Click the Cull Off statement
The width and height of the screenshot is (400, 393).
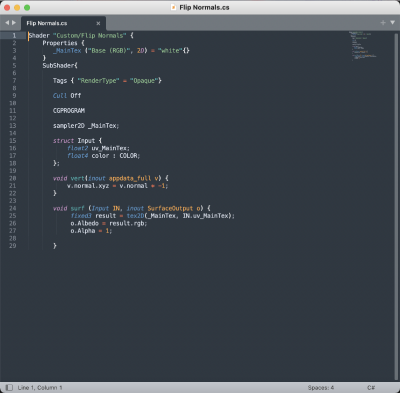click(67, 96)
